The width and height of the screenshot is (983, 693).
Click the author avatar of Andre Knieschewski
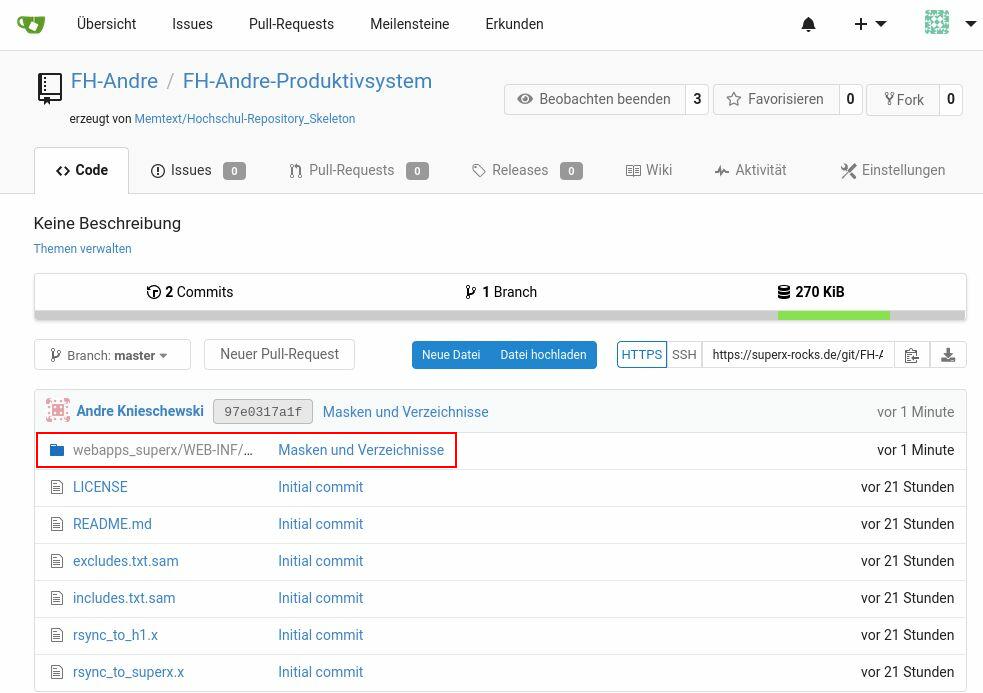[x=58, y=411]
